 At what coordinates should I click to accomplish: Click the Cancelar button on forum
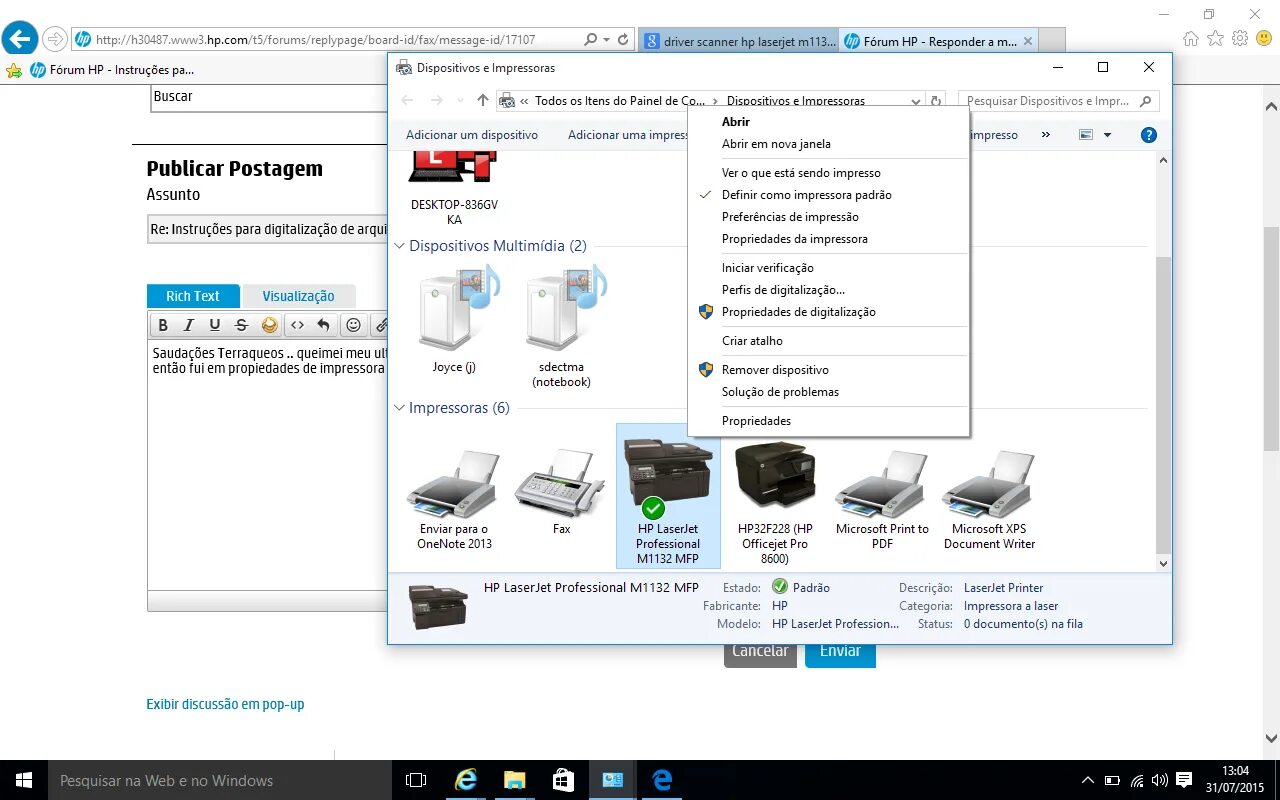click(760, 651)
